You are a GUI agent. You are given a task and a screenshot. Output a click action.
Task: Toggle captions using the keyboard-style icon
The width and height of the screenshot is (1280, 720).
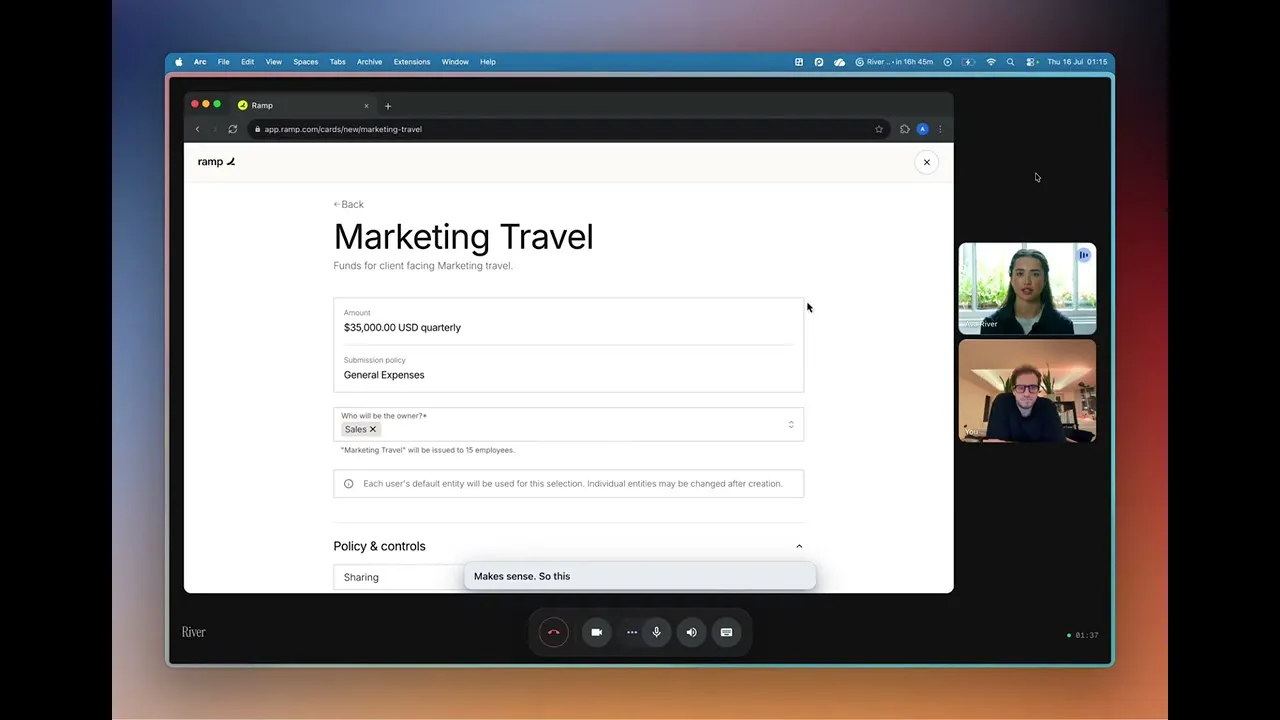point(726,632)
